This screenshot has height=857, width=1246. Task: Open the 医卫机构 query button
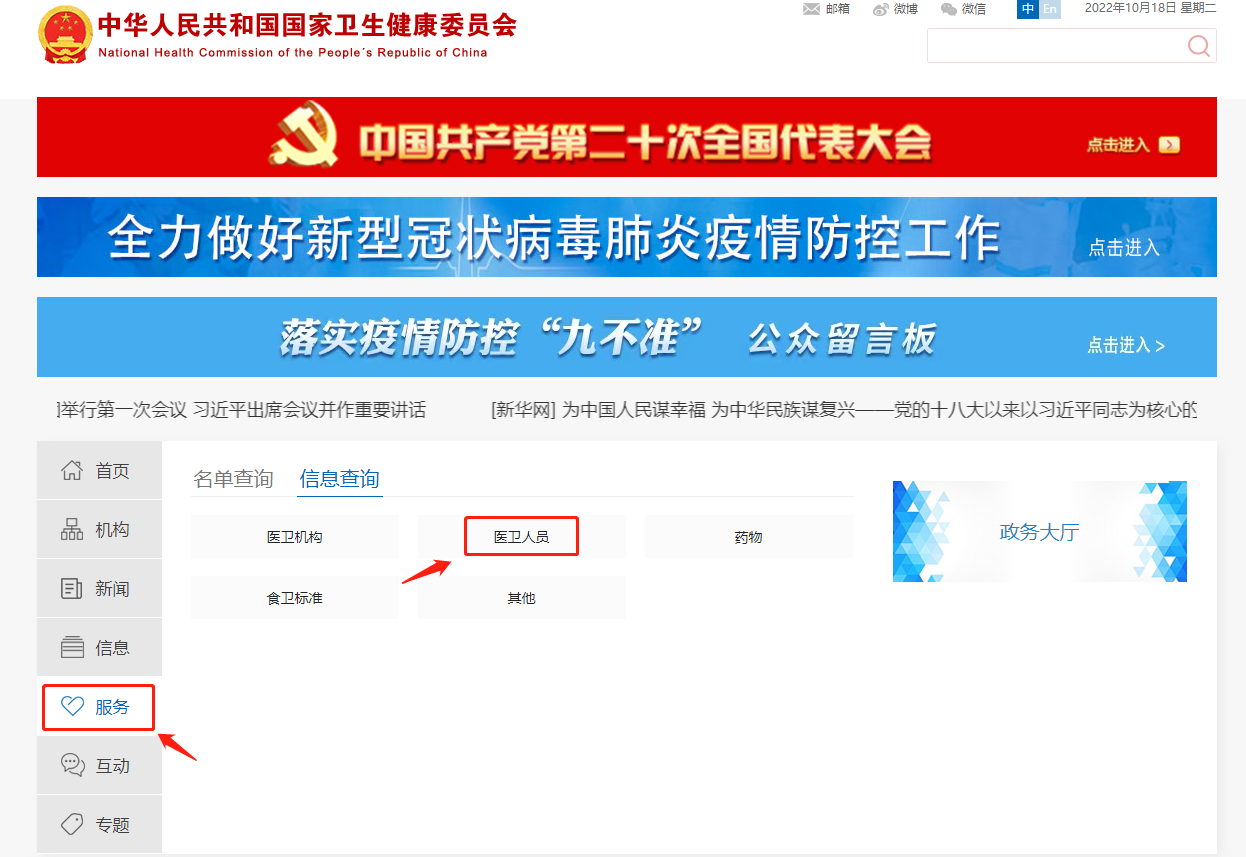click(295, 537)
